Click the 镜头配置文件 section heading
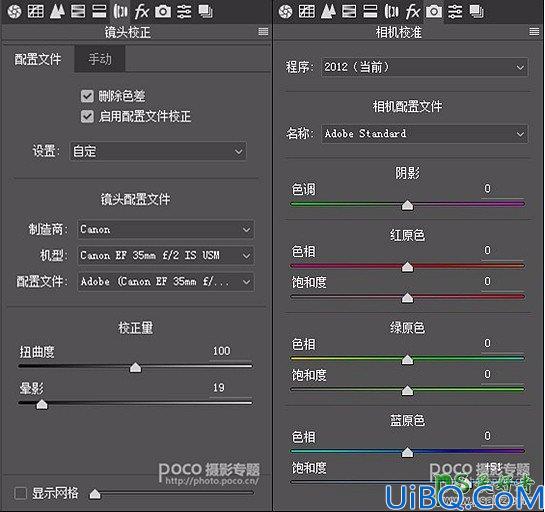545x512 pixels. point(136,200)
